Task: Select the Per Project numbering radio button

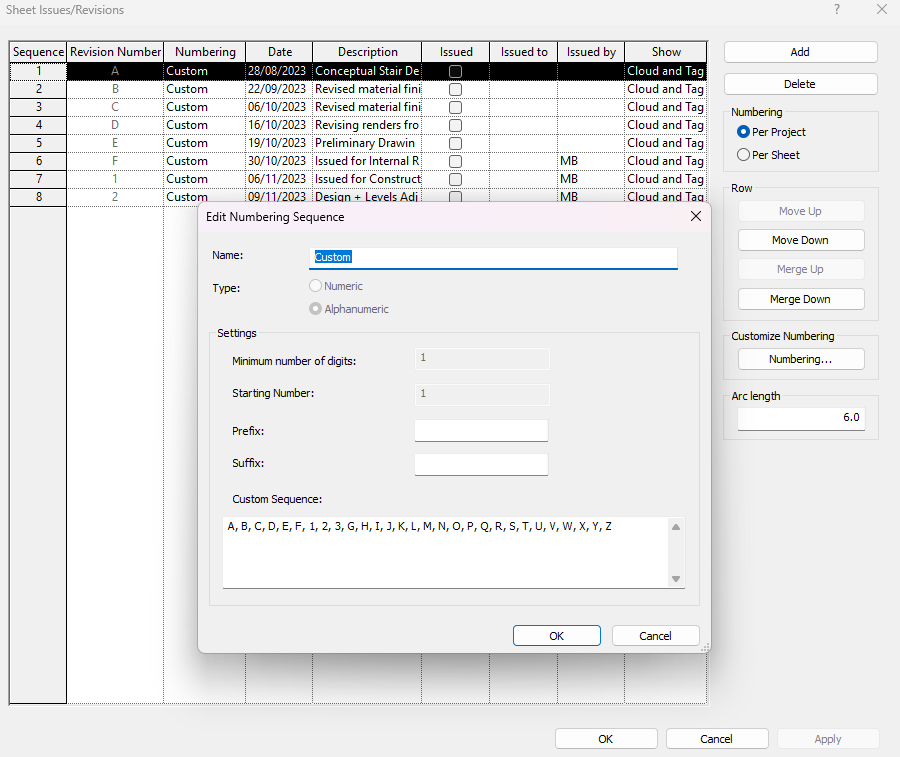Action: 743,131
